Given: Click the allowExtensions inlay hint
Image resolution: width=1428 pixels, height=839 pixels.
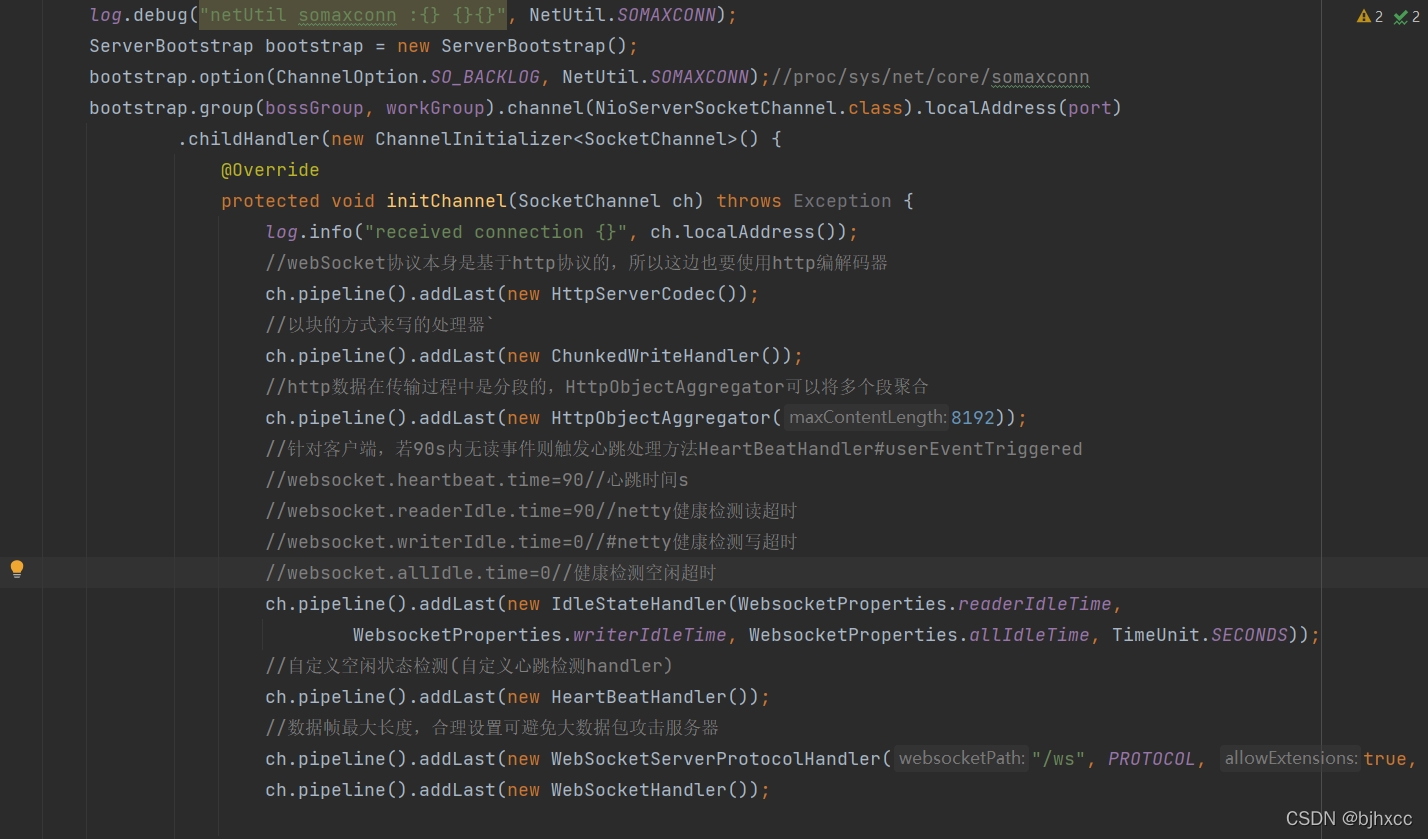Looking at the screenshot, I should [1290, 759].
